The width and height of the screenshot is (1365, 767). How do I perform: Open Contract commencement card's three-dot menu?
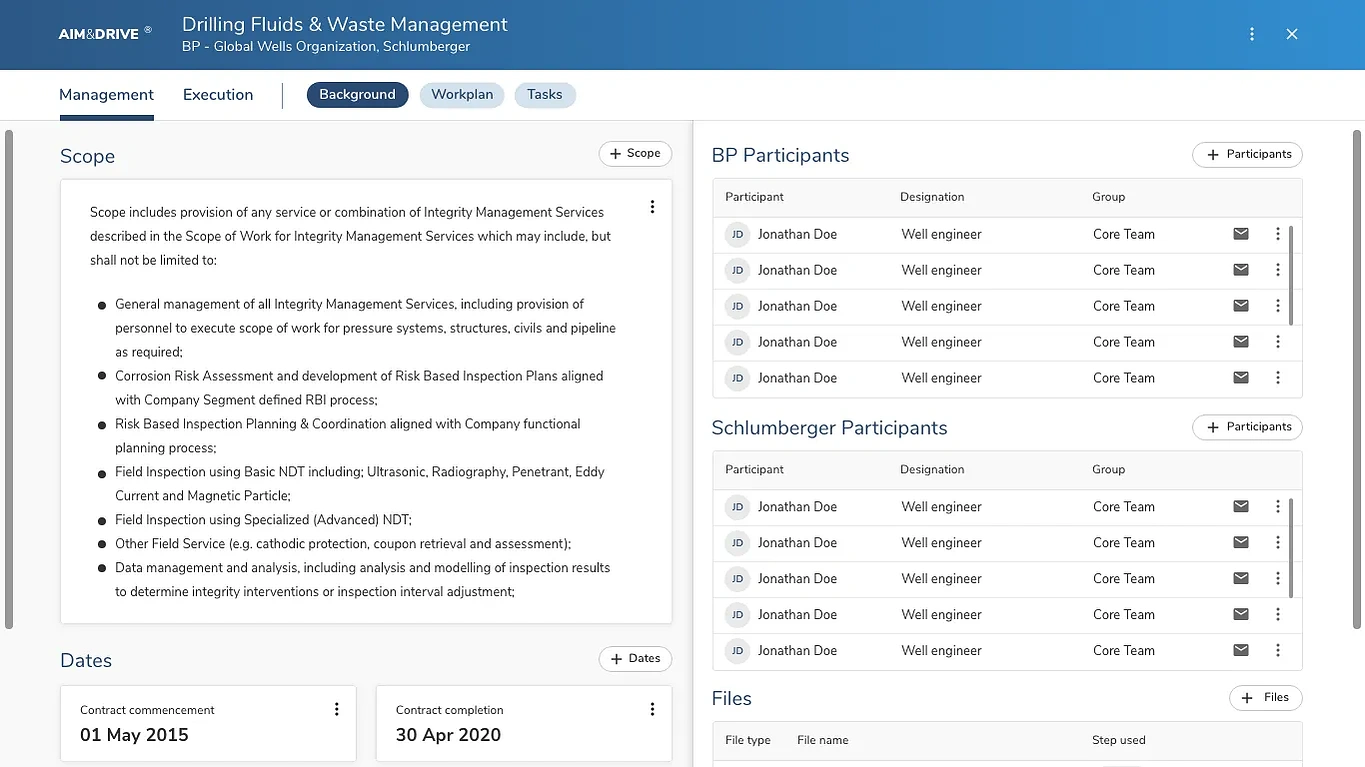pyautogui.click(x=337, y=709)
